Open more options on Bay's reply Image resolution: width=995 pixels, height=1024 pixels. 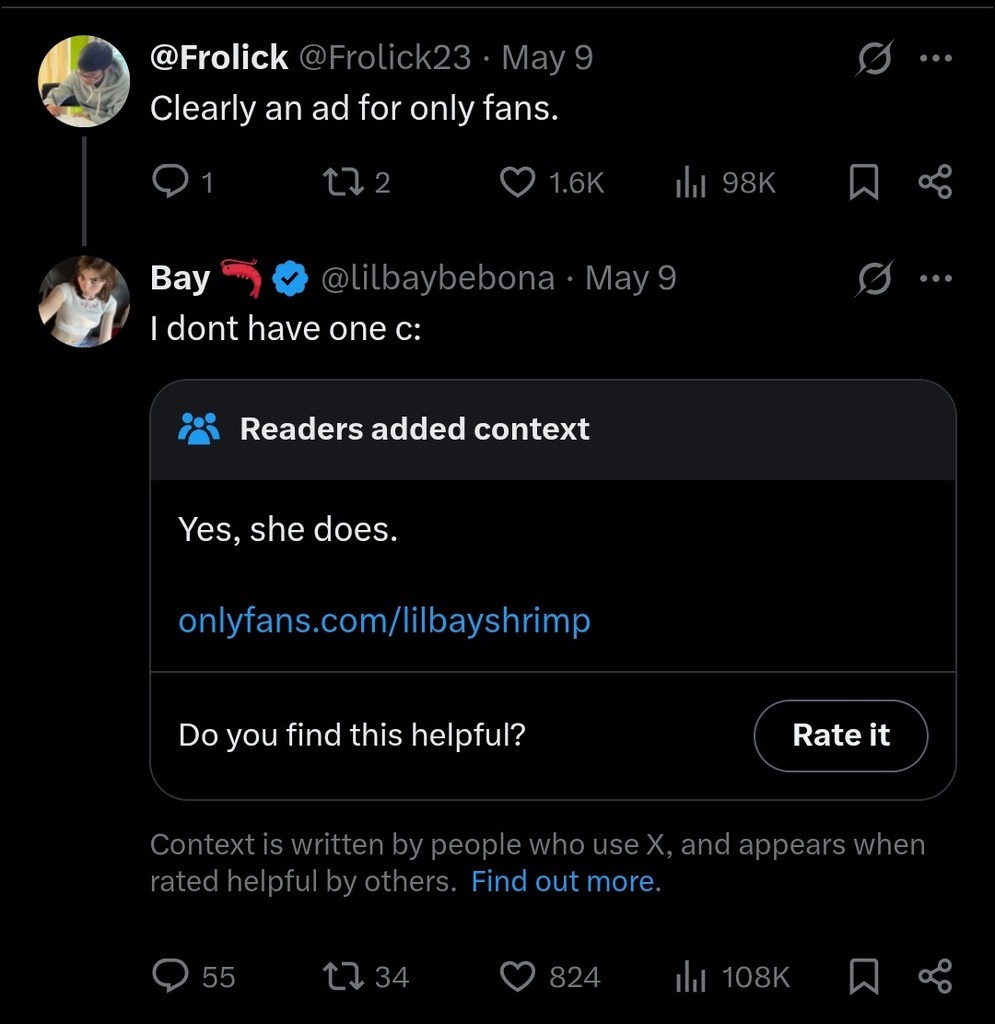935,279
